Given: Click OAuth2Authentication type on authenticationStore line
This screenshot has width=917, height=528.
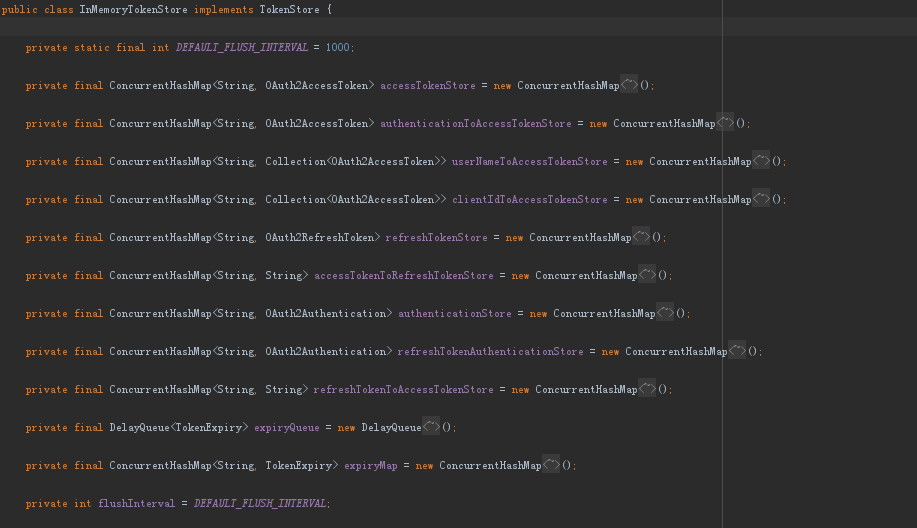Looking at the screenshot, I should point(326,313).
